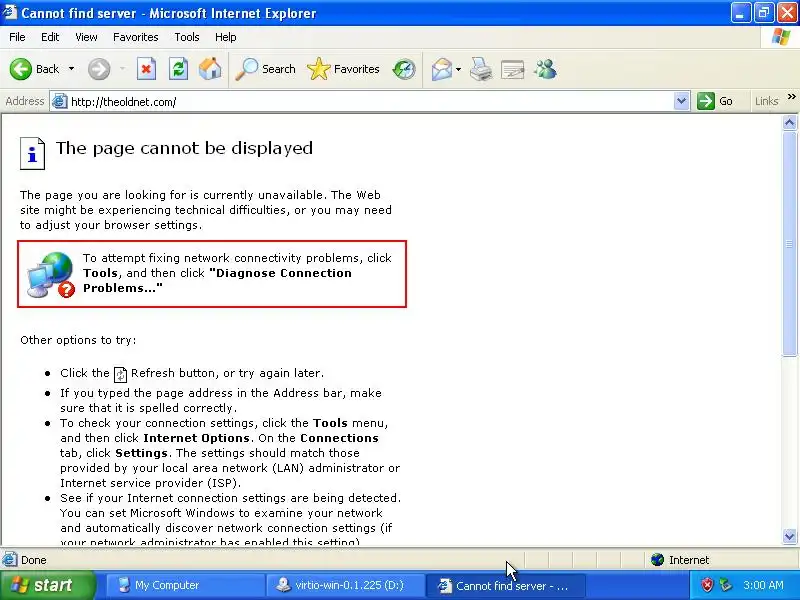Click the Windows Start button
Screen dimensions: 800x600
click(x=48, y=585)
